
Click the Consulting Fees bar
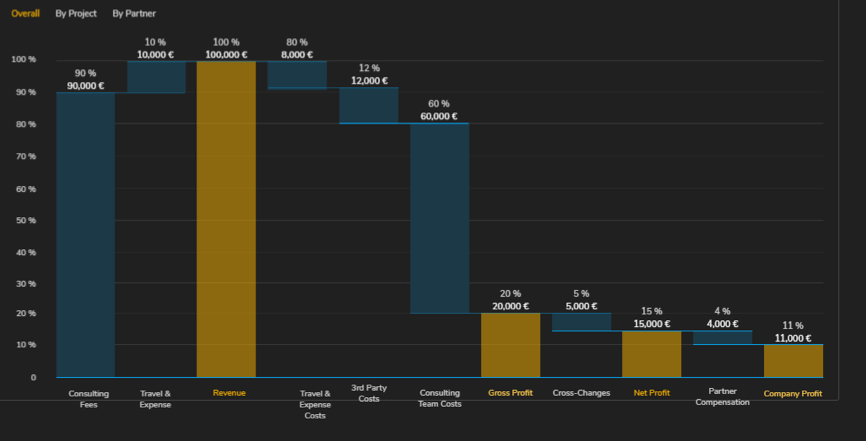click(x=86, y=235)
